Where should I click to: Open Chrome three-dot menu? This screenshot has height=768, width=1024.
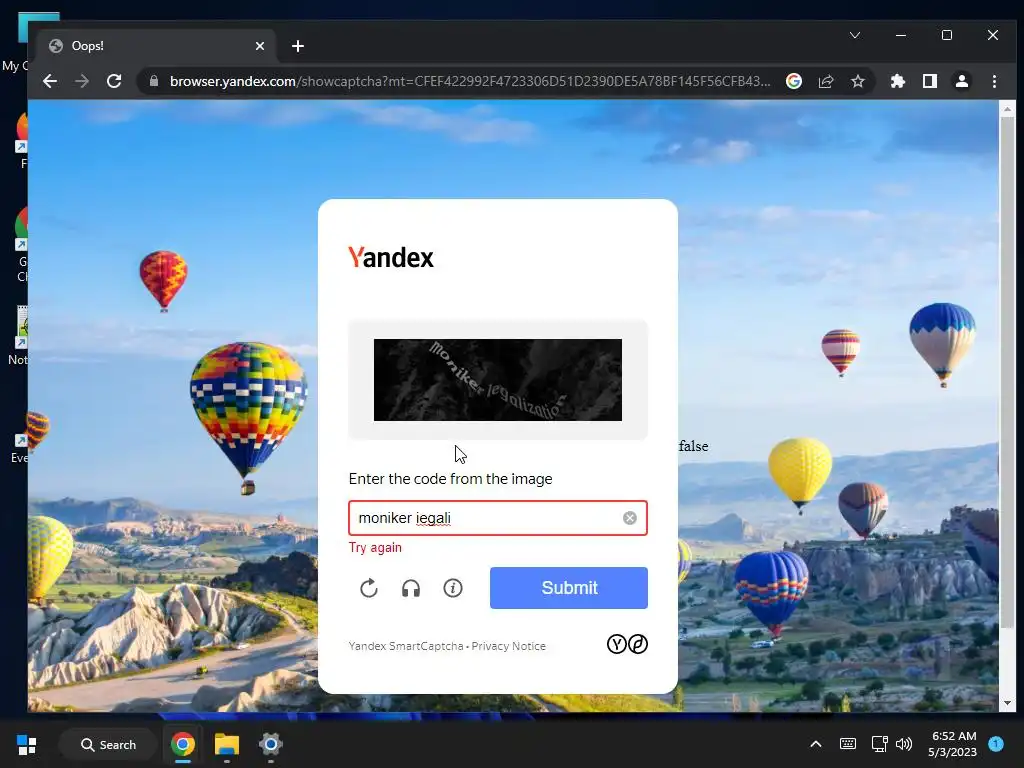click(994, 81)
